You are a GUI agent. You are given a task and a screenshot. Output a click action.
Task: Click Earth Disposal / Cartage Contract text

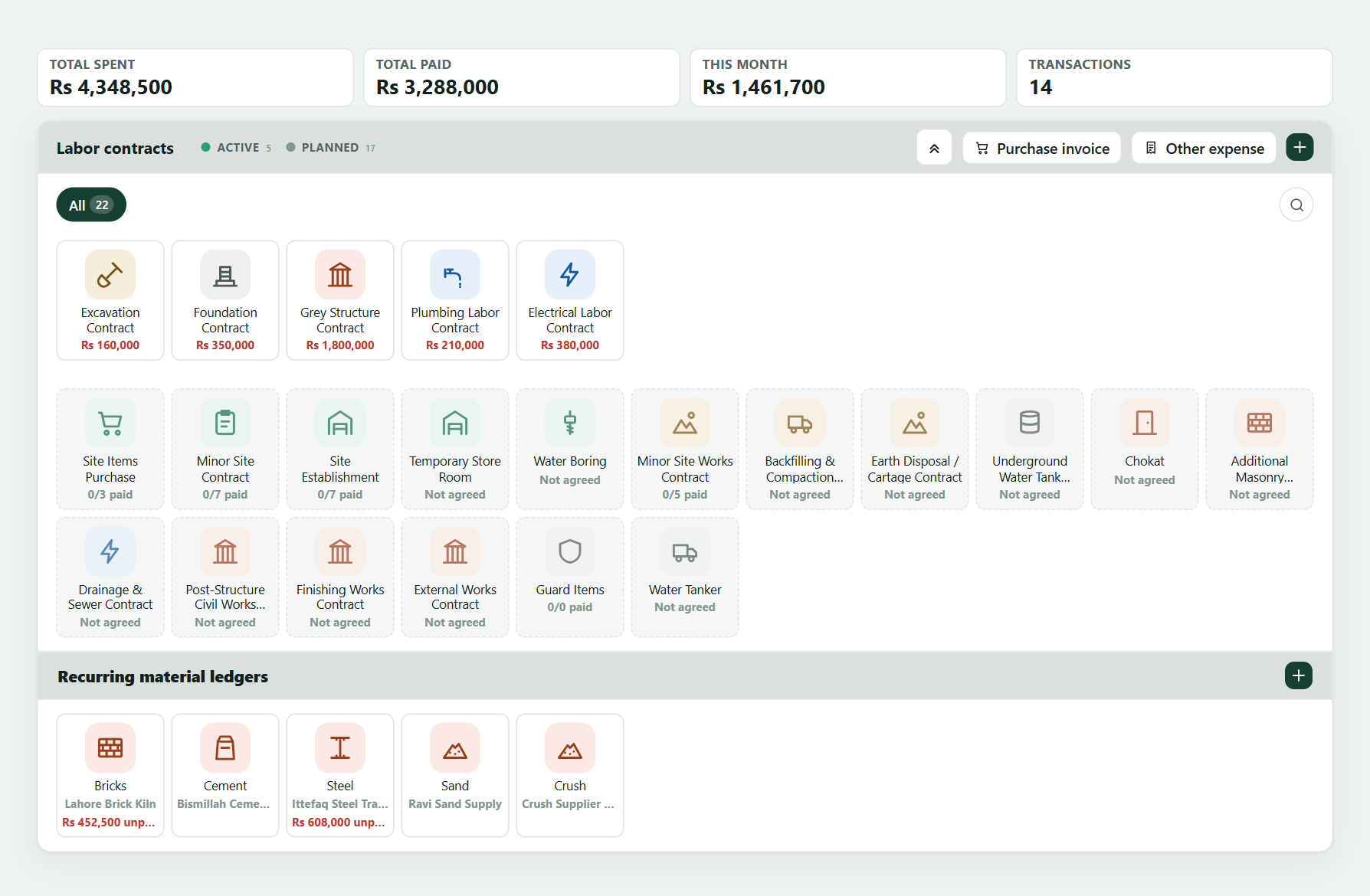915,469
